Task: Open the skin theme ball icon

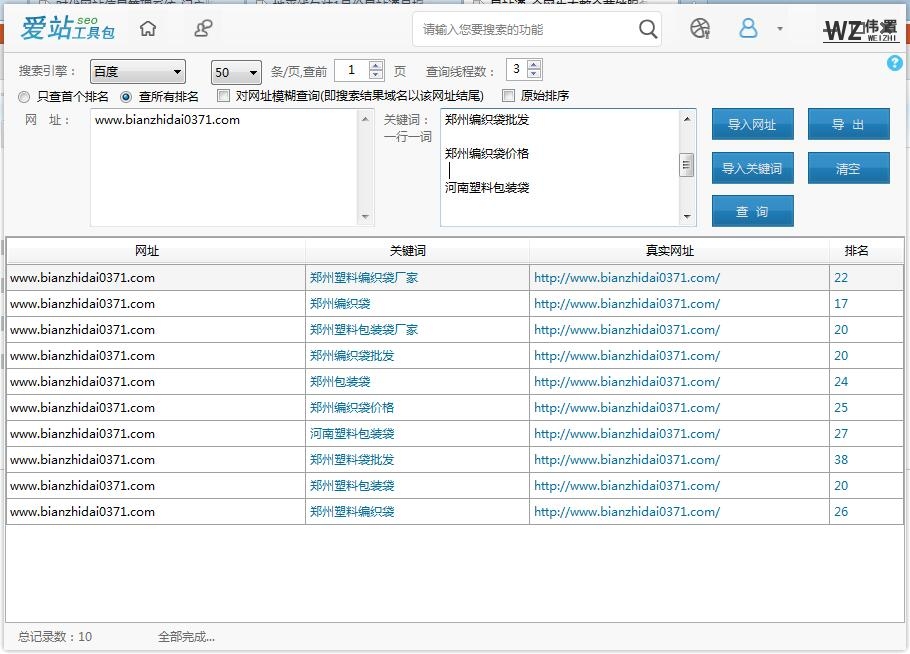Action: tap(700, 29)
